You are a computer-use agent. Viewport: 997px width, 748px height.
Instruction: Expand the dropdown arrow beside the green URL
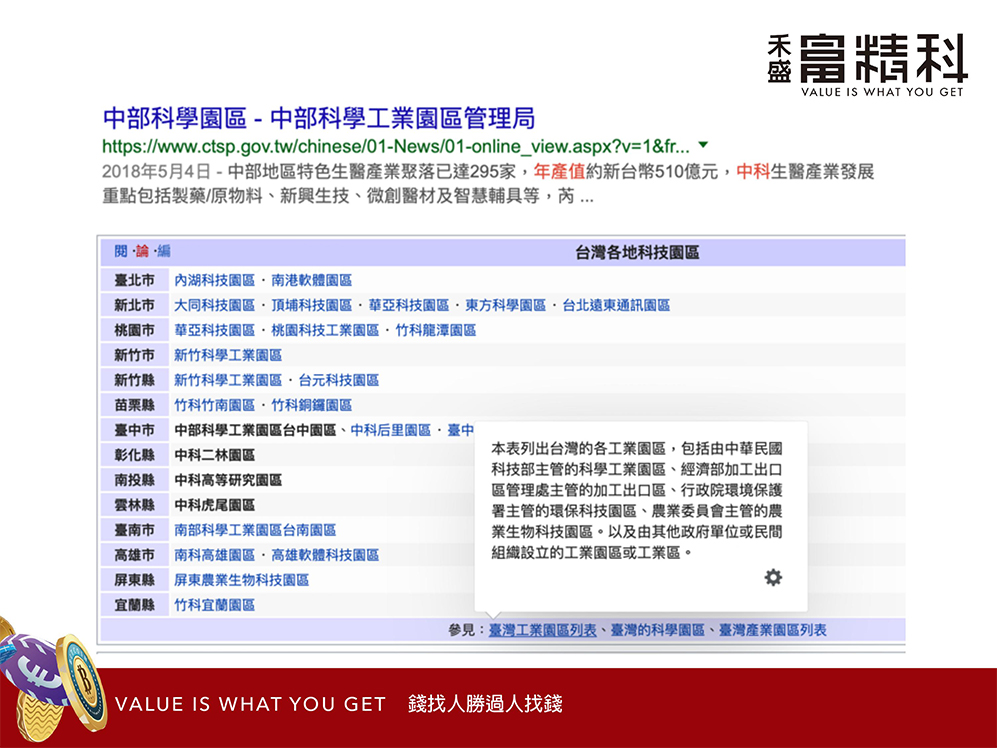point(703,145)
